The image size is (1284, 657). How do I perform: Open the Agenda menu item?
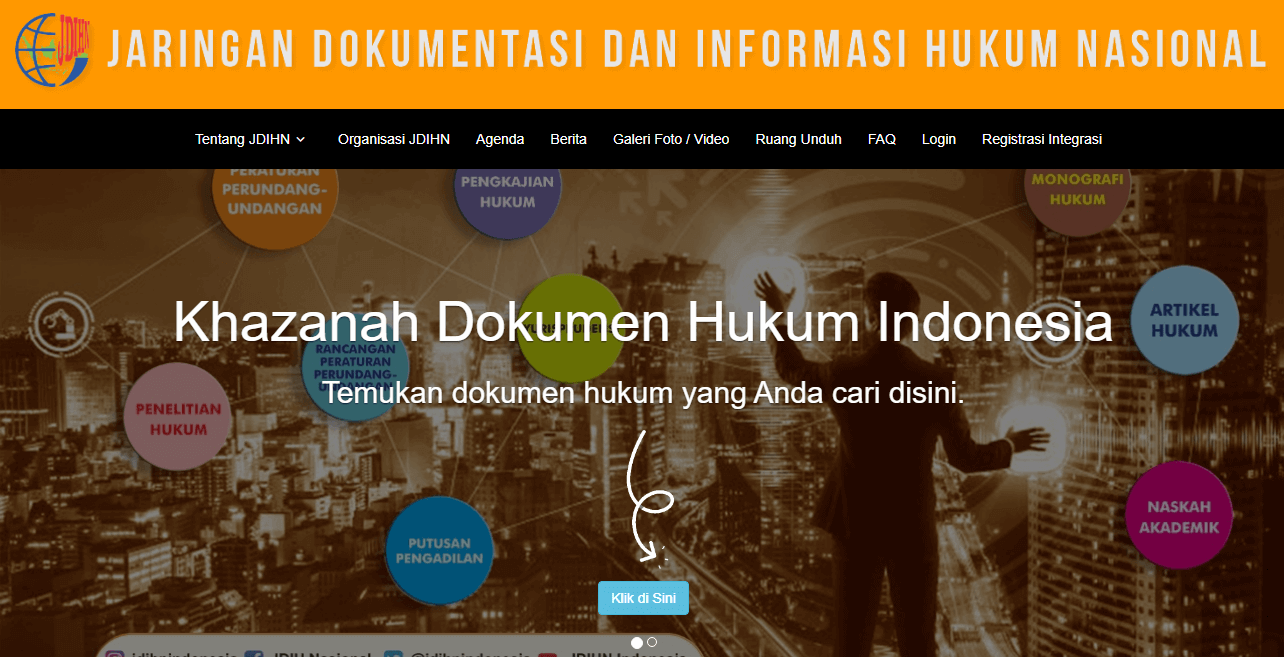pos(500,139)
